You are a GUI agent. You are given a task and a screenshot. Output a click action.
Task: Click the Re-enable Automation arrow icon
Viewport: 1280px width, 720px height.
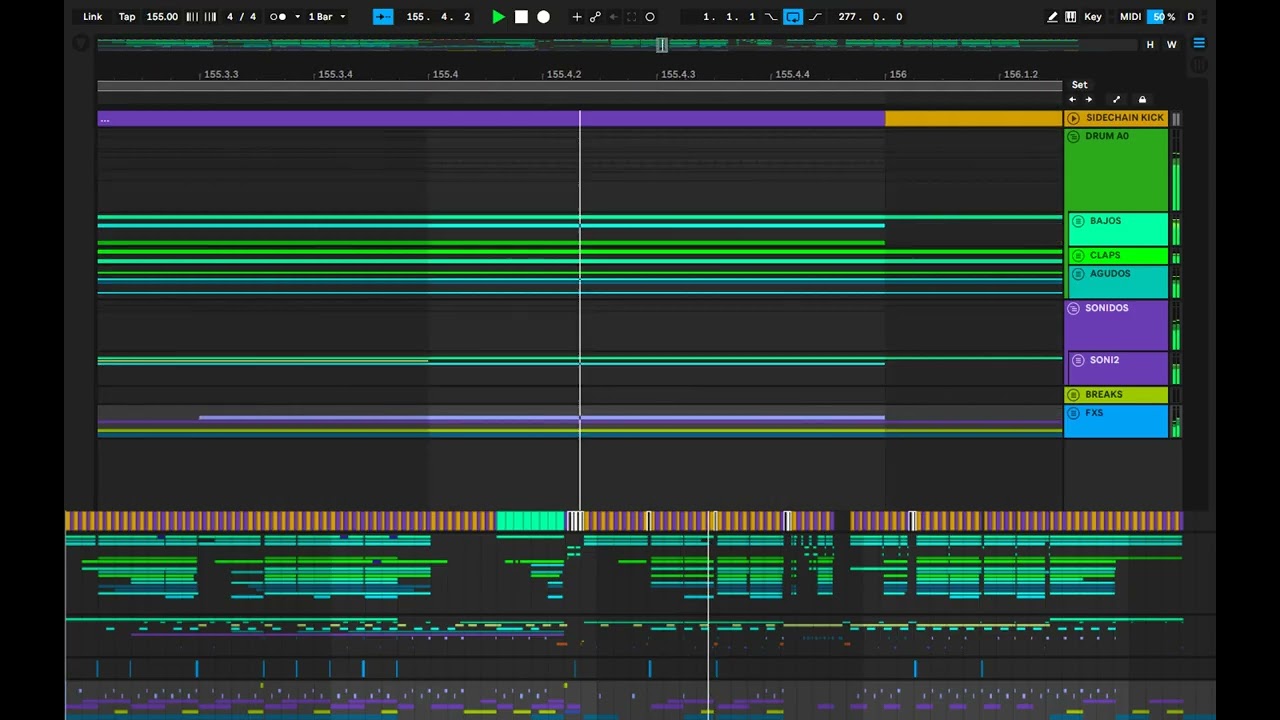(613, 17)
